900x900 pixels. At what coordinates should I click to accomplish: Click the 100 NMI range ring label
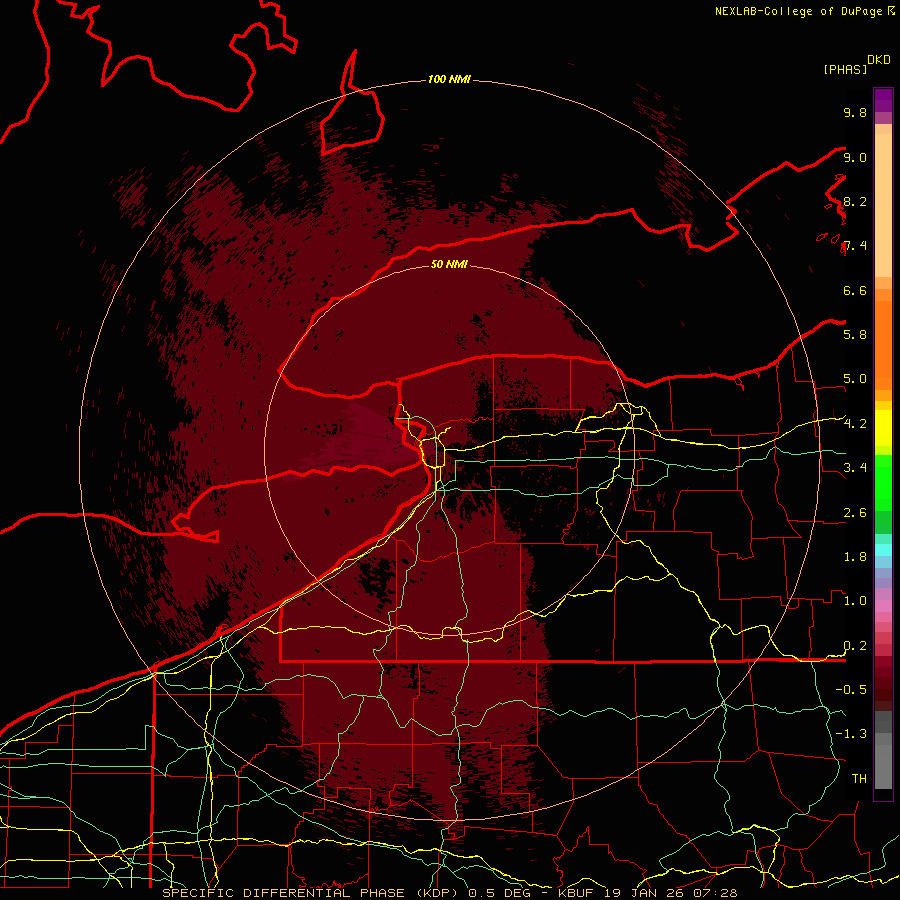449,79
